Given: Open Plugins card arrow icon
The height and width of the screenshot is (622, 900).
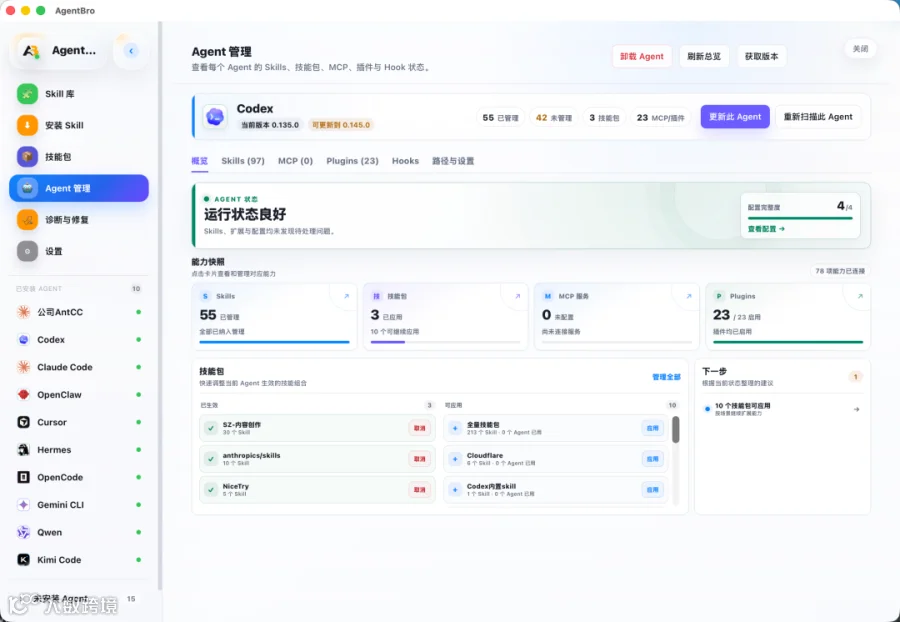Looking at the screenshot, I should (x=860, y=296).
